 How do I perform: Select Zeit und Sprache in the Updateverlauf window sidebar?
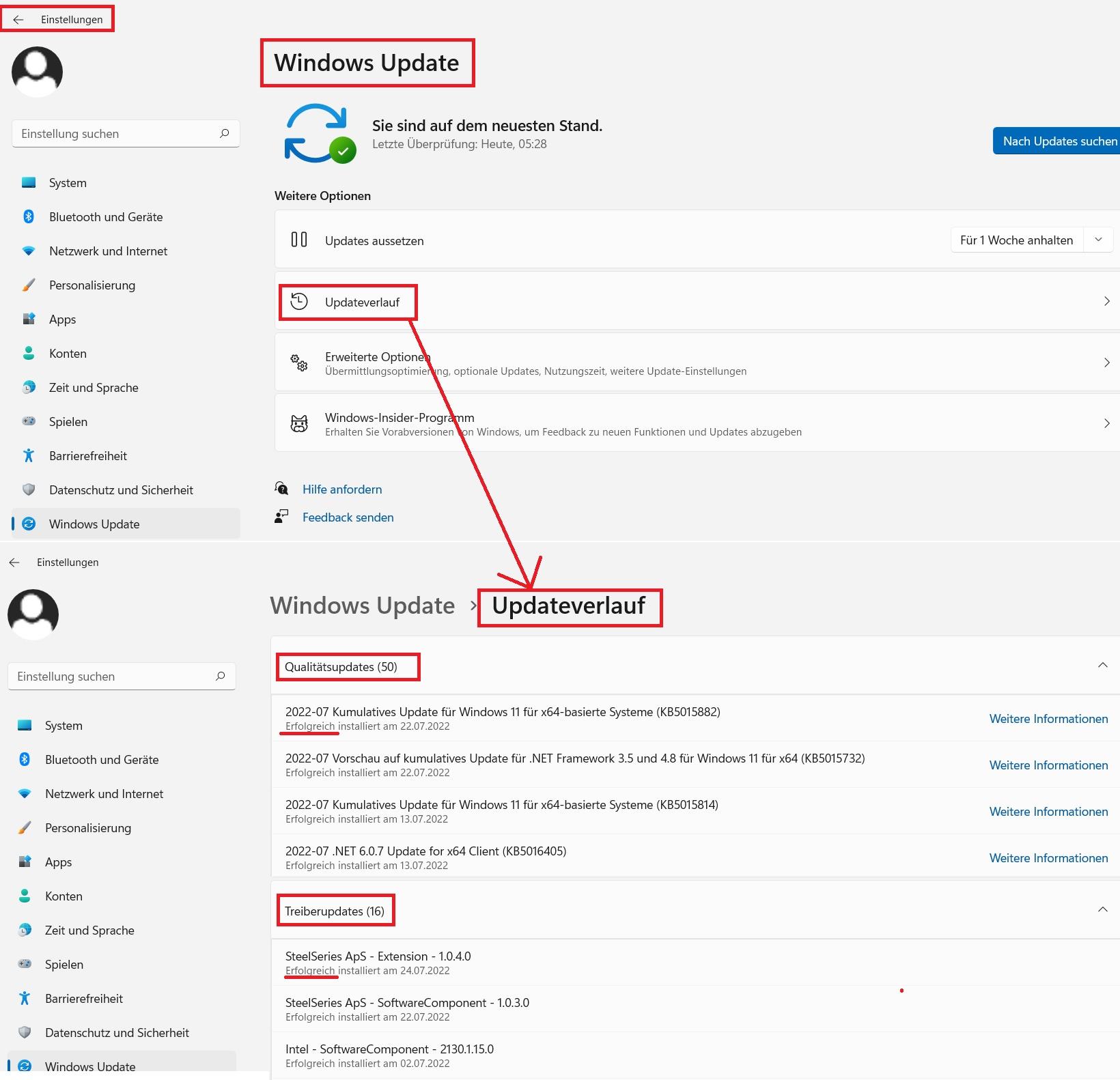(122, 930)
